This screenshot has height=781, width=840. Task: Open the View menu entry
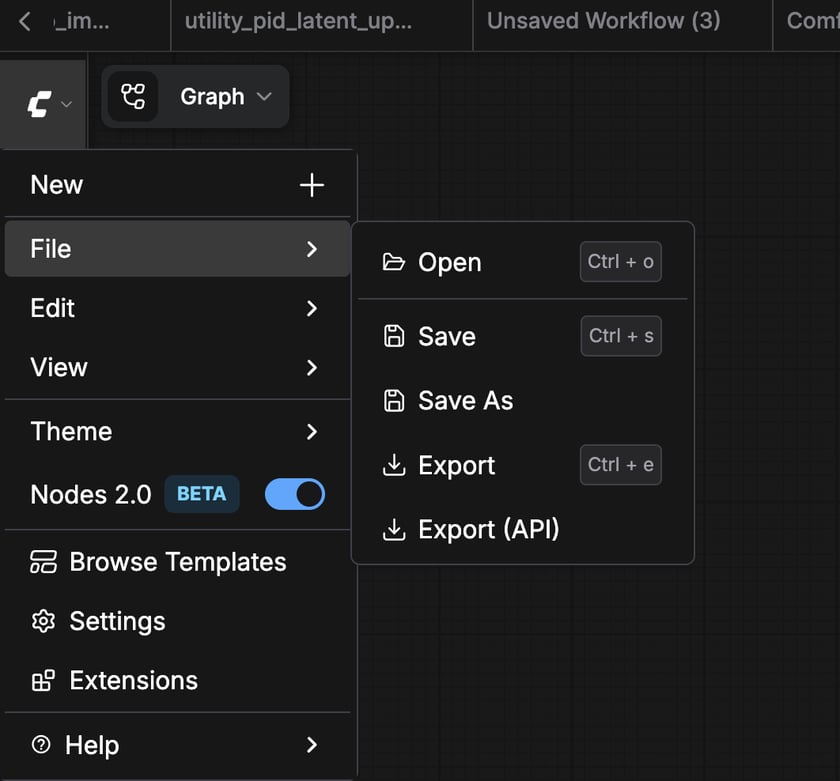point(177,367)
